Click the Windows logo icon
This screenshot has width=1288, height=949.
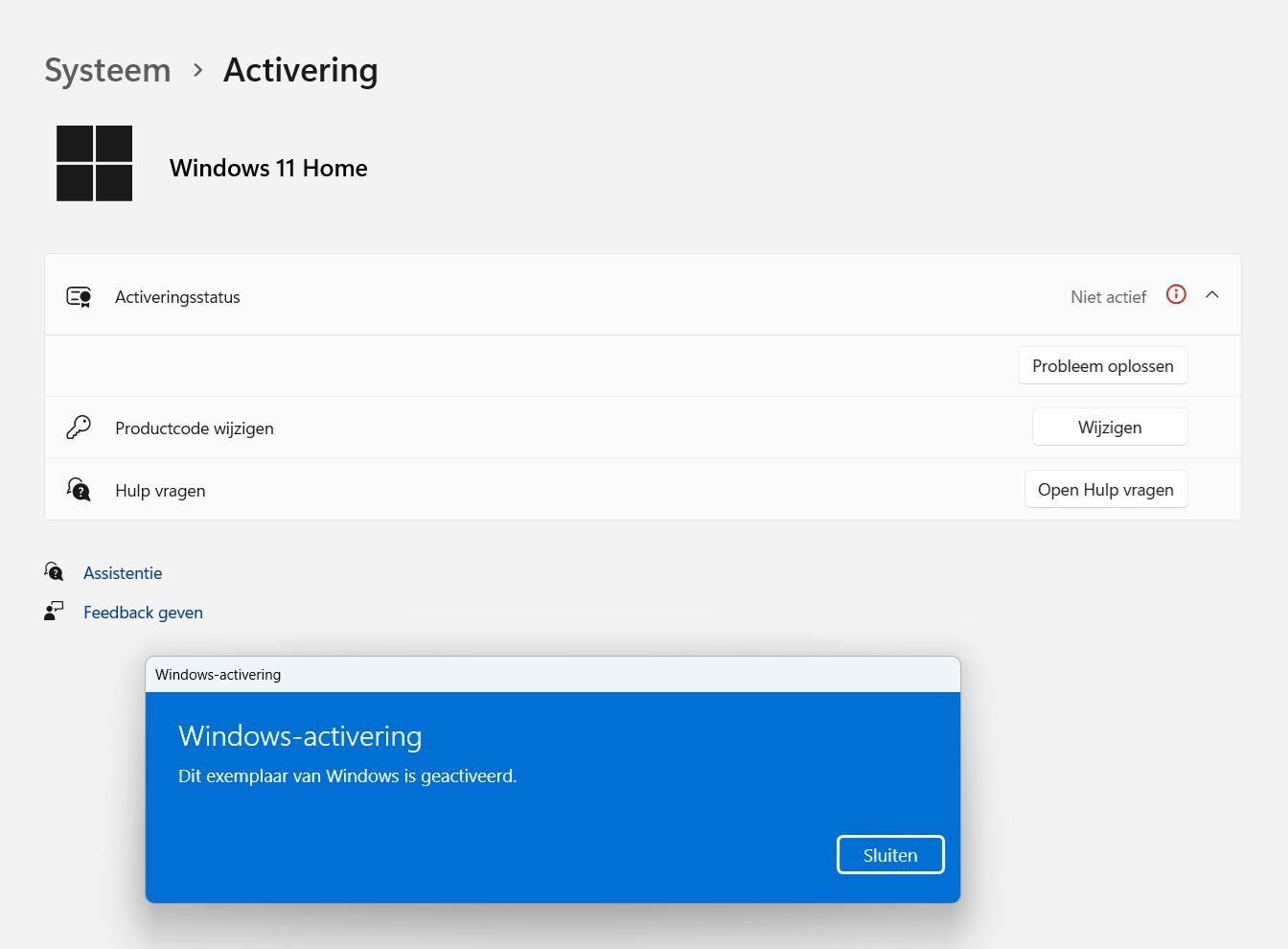(x=94, y=163)
